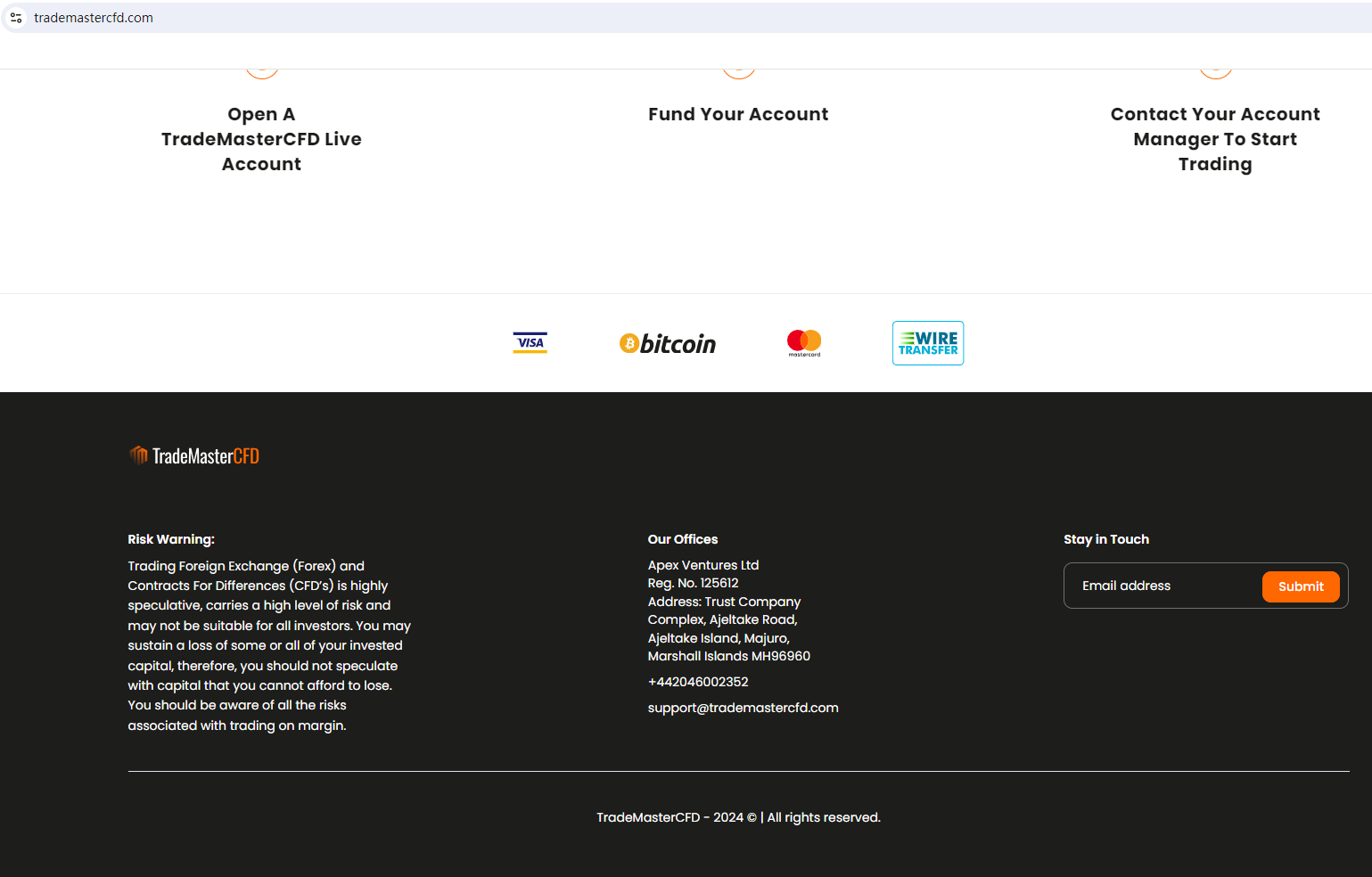The height and width of the screenshot is (877, 1372).
Task: Select the 'Fund Your Account' heading
Action: (x=738, y=114)
